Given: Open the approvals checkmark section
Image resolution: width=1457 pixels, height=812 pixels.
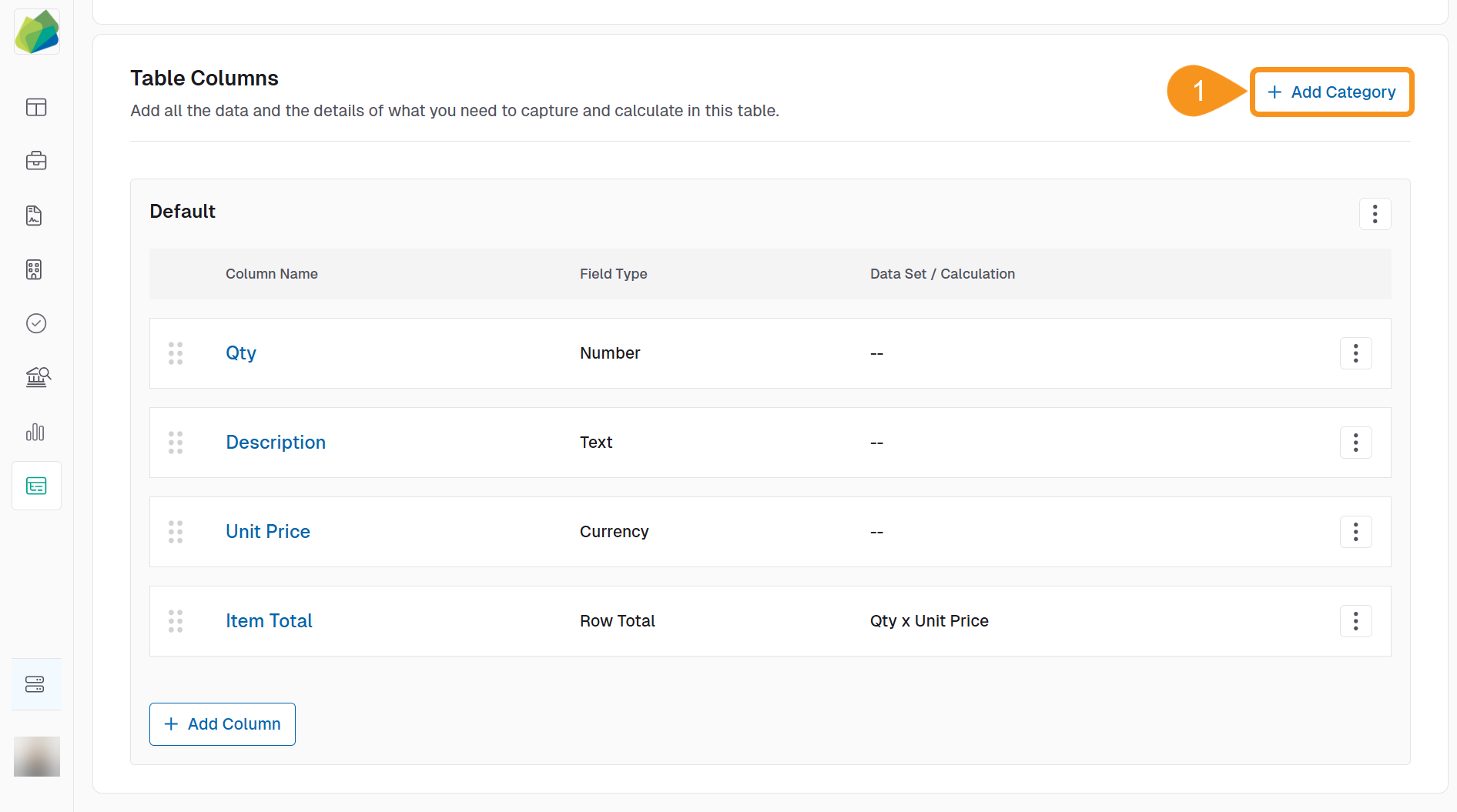Looking at the screenshot, I should tap(36, 323).
